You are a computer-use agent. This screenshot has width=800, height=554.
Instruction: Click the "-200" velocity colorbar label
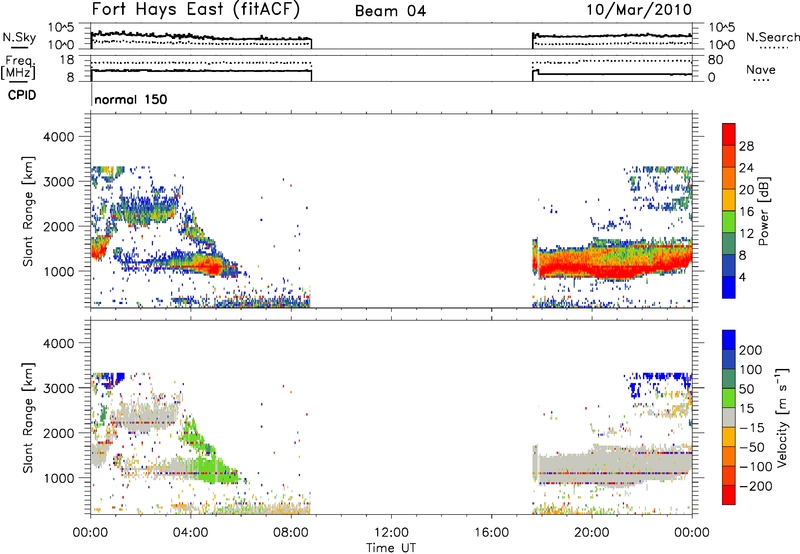click(755, 486)
